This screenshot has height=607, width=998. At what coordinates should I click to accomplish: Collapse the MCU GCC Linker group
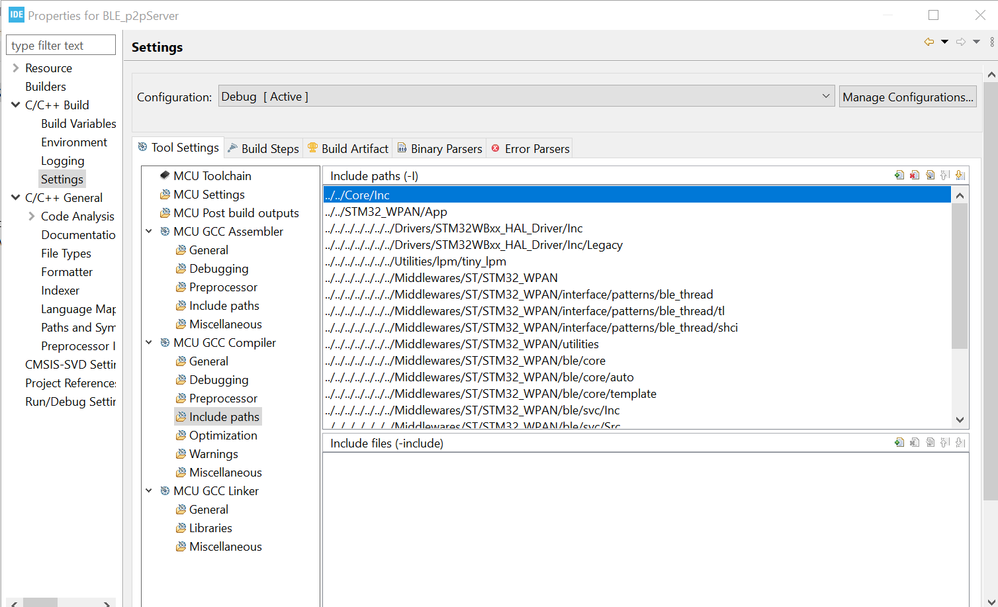tap(149, 491)
